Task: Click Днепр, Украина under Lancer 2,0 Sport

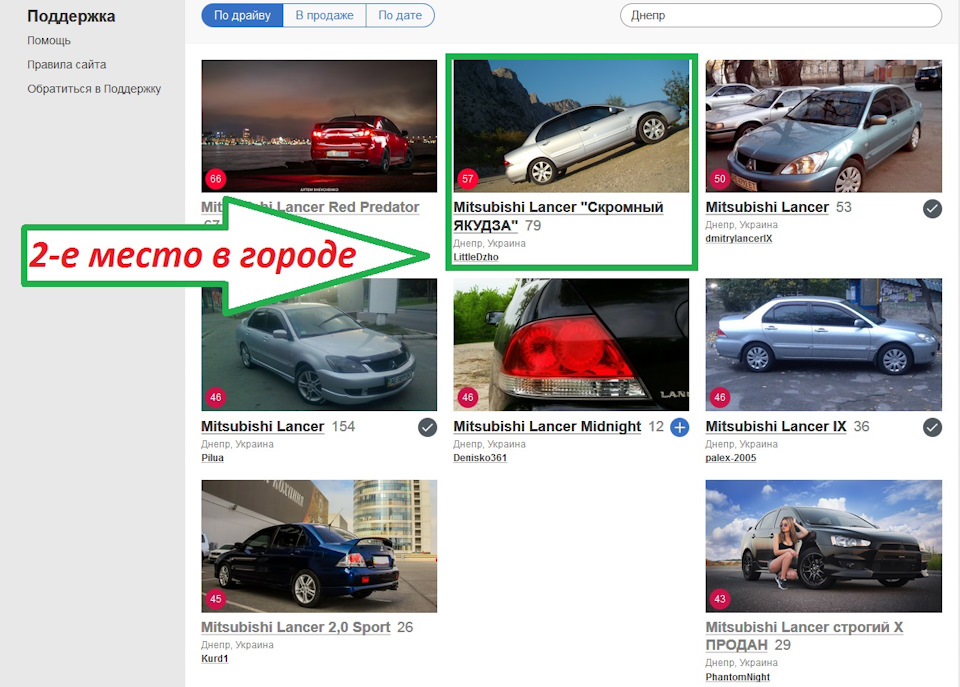Action: (237, 645)
